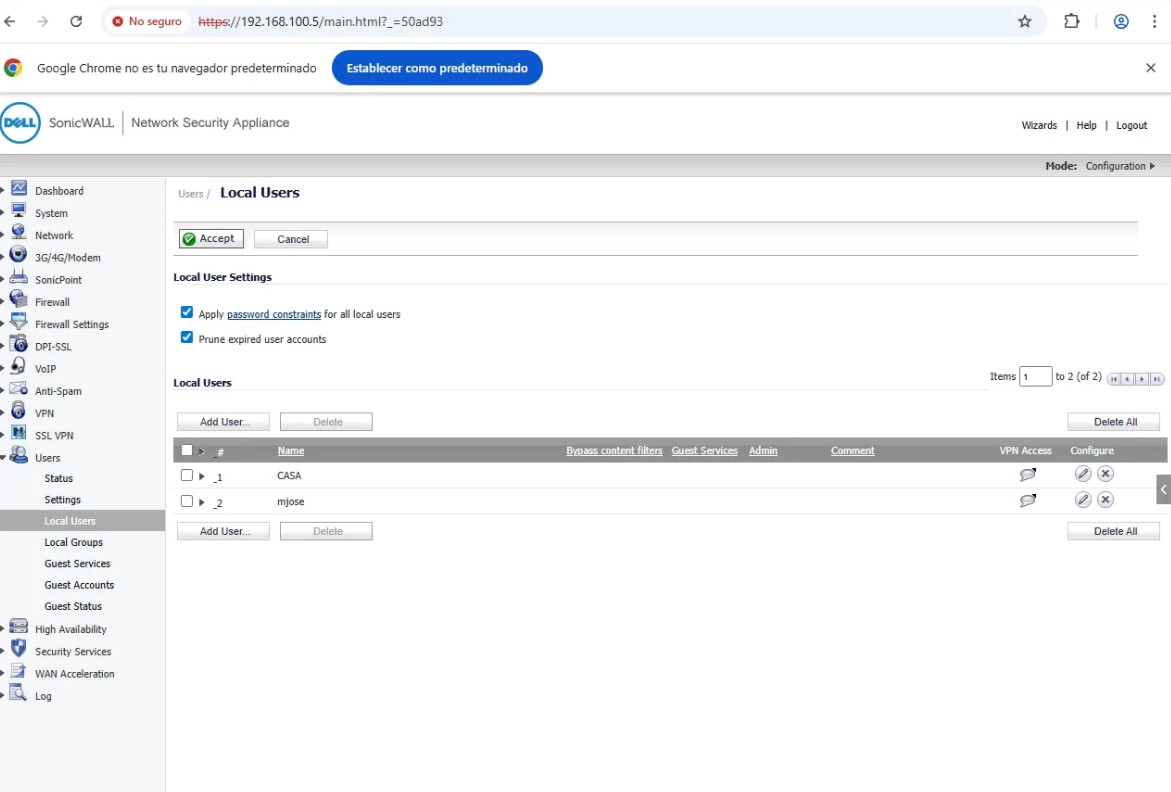
Task: Click the top Add User button
Action: coord(223,422)
